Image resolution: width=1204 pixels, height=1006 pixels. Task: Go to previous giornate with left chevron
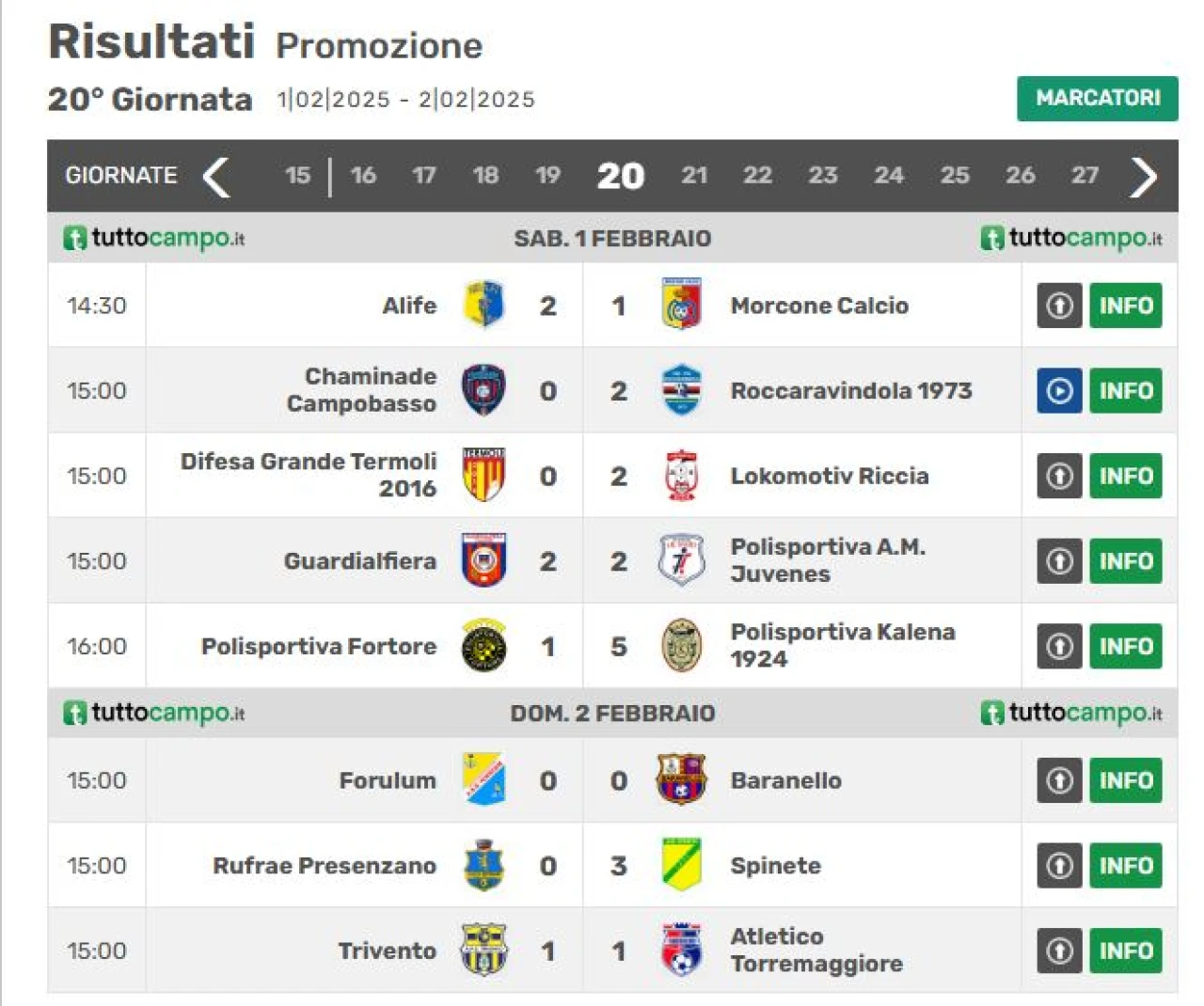[217, 176]
